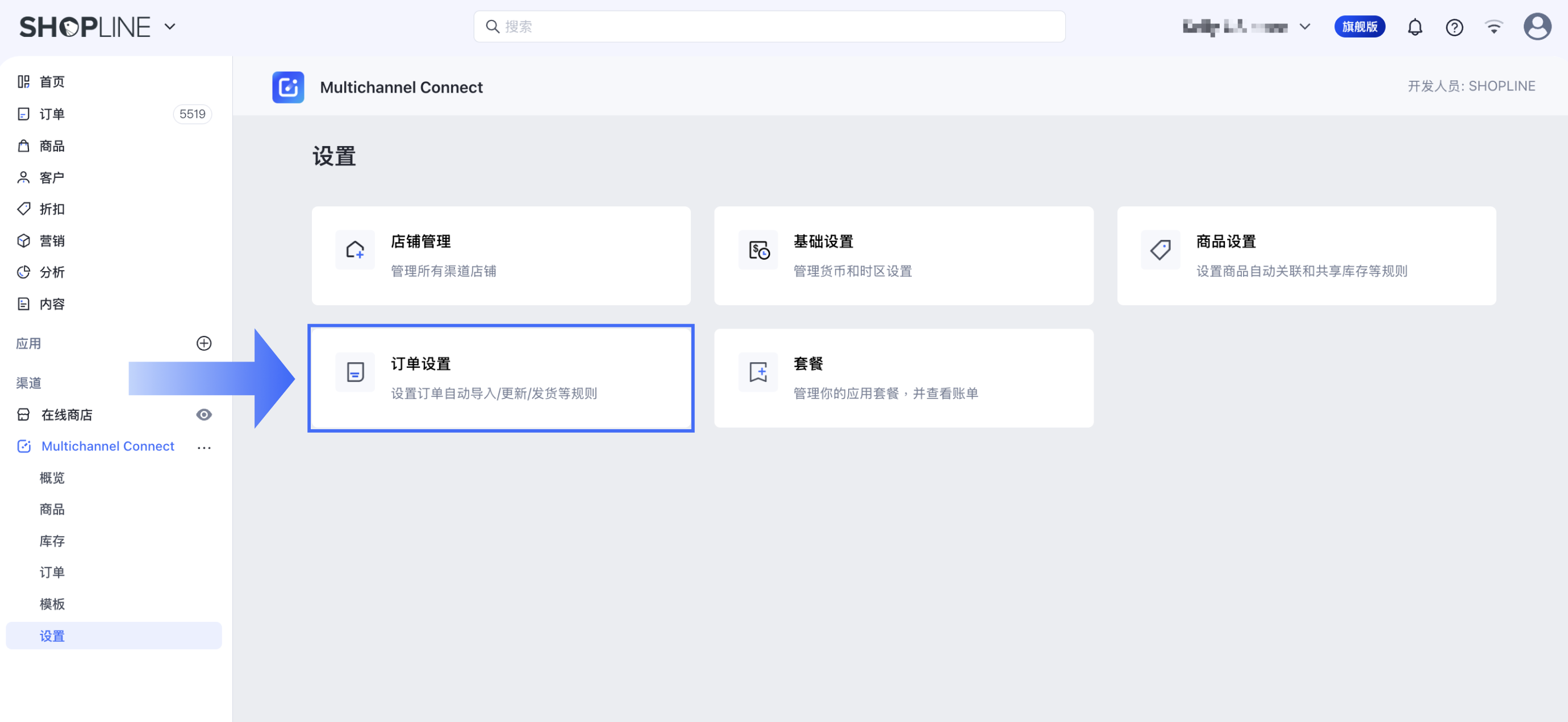1568x722 pixels.
Task: Click the notification bell icon
Action: (x=1415, y=27)
